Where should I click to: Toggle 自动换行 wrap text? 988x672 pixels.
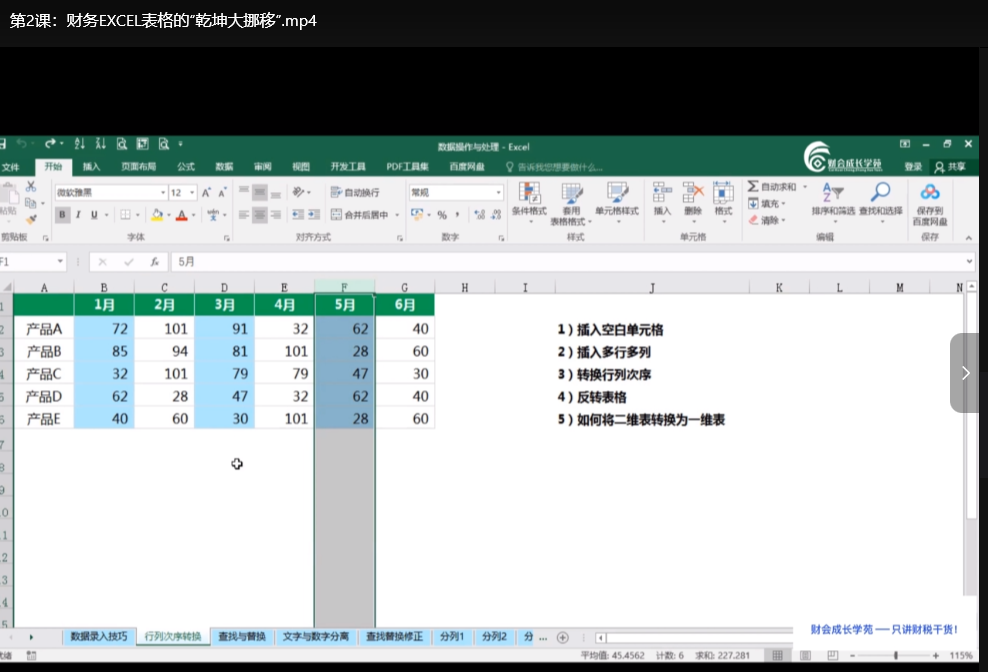pyautogui.click(x=355, y=192)
